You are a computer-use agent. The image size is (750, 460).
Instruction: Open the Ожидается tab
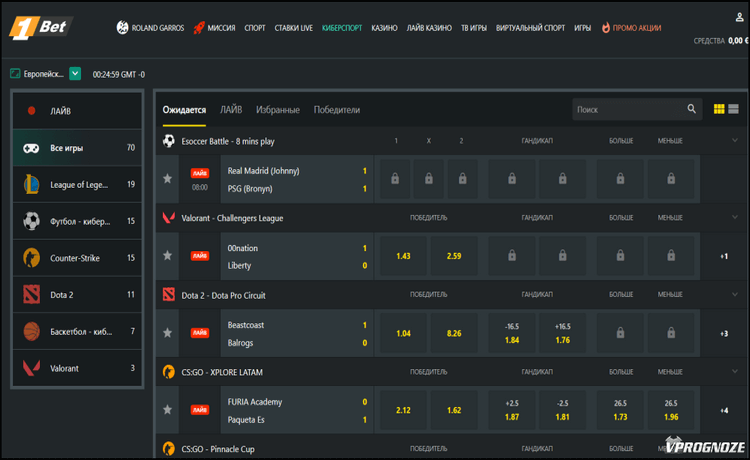[184, 110]
